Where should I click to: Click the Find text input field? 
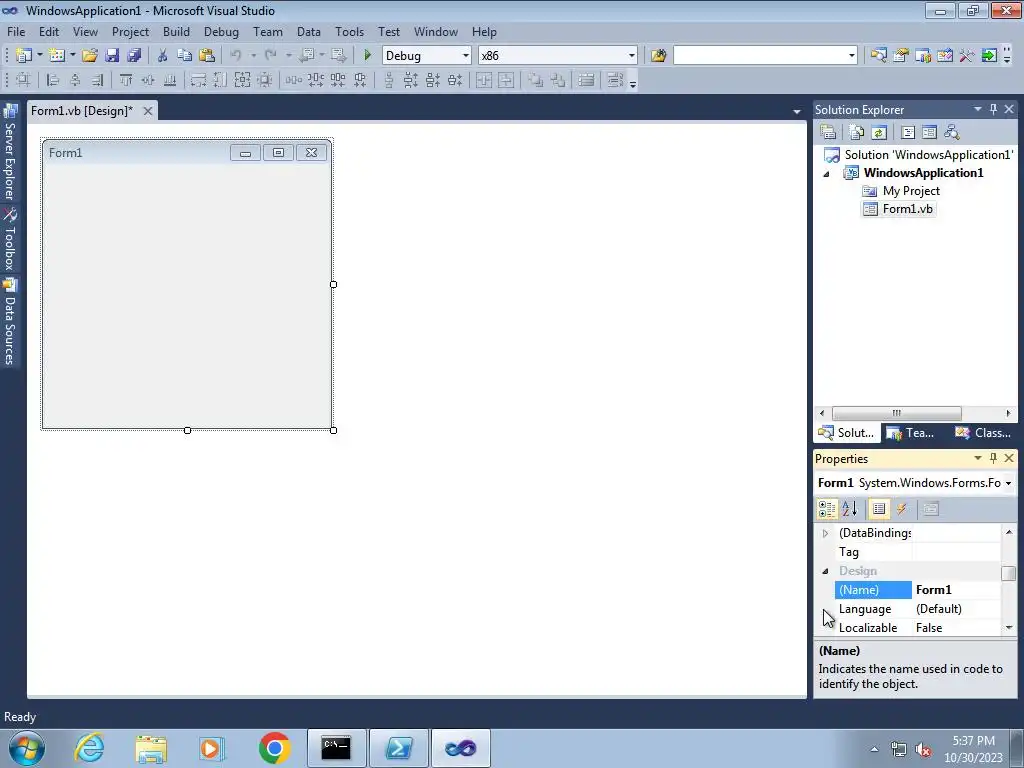pos(760,56)
